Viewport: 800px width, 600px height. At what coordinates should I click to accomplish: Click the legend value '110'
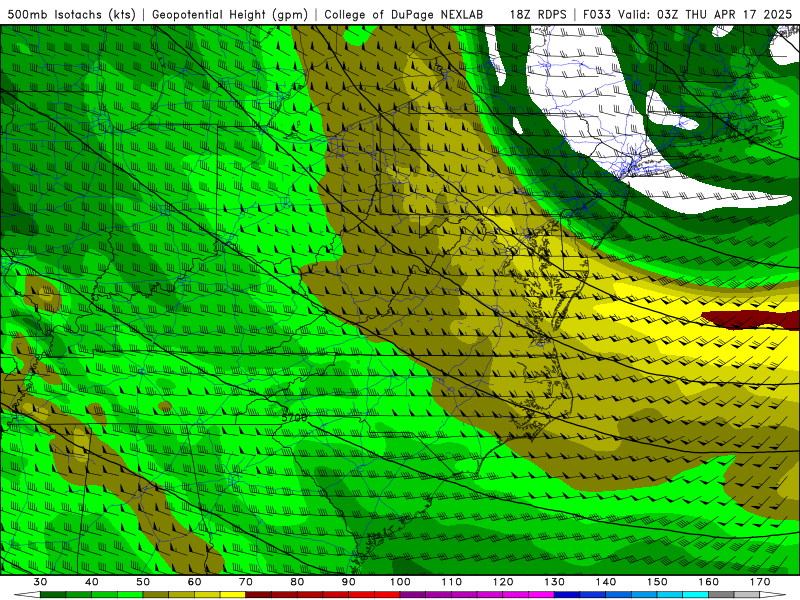pyautogui.click(x=452, y=582)
